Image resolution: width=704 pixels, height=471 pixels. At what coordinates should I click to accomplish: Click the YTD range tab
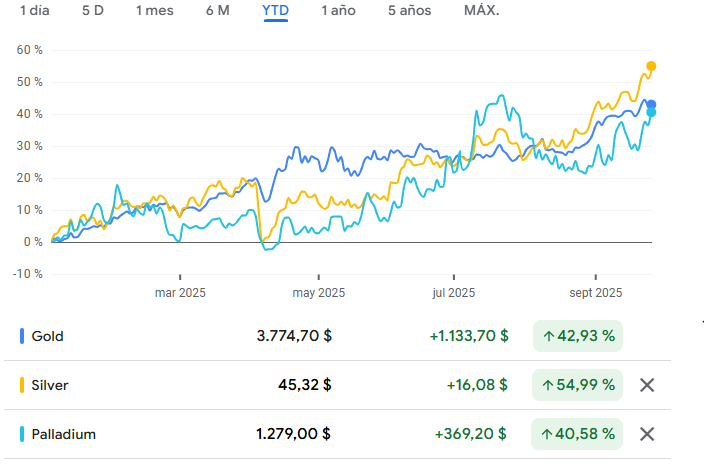click(x=275, y=11)
